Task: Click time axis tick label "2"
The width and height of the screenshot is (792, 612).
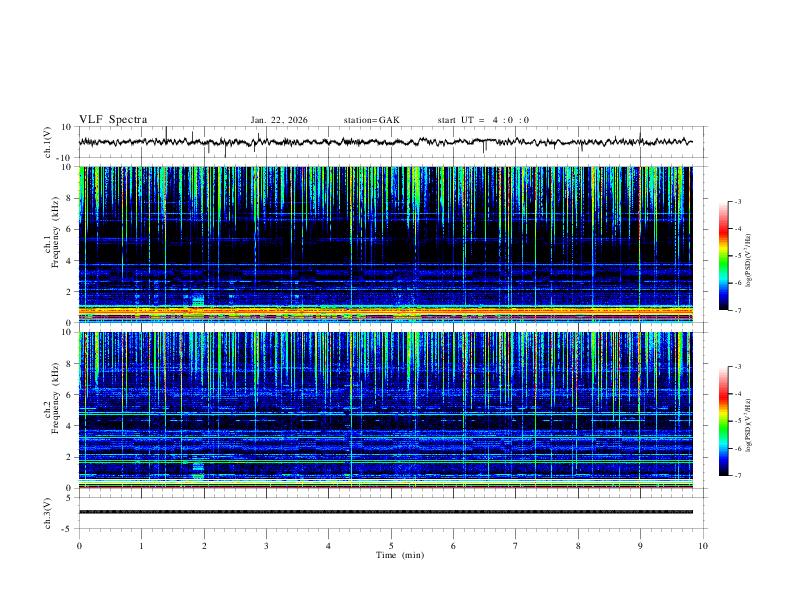Action: coord(204,546)
